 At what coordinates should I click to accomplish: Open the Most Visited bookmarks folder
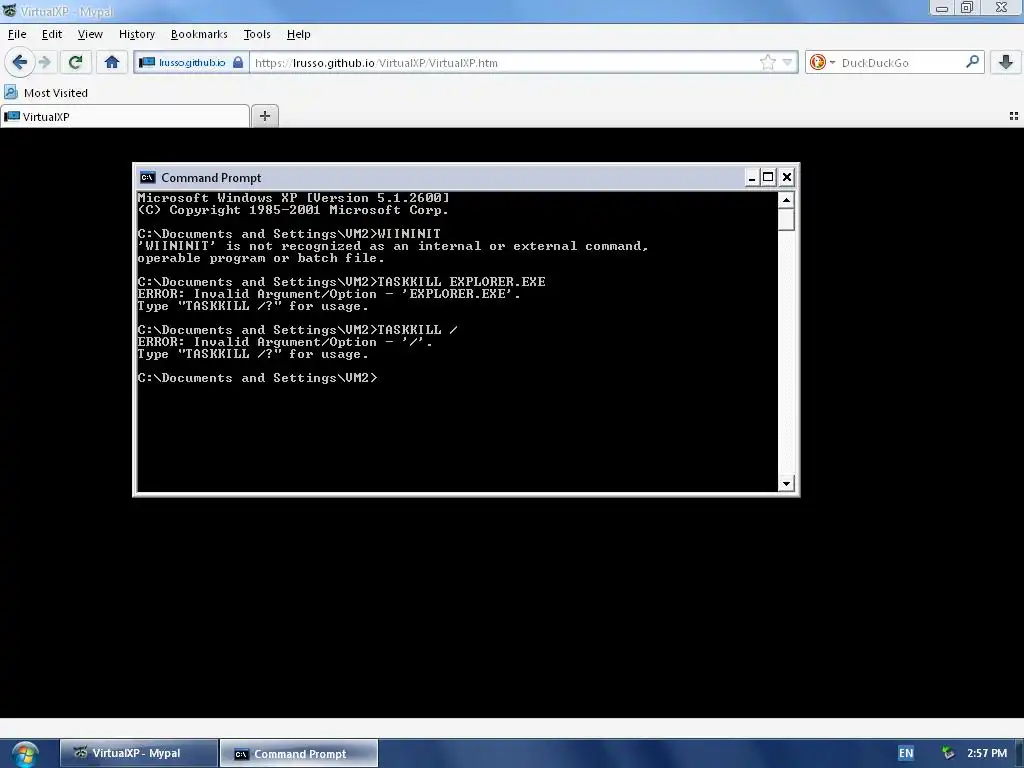pyautogui.click(x=46, y=93)
